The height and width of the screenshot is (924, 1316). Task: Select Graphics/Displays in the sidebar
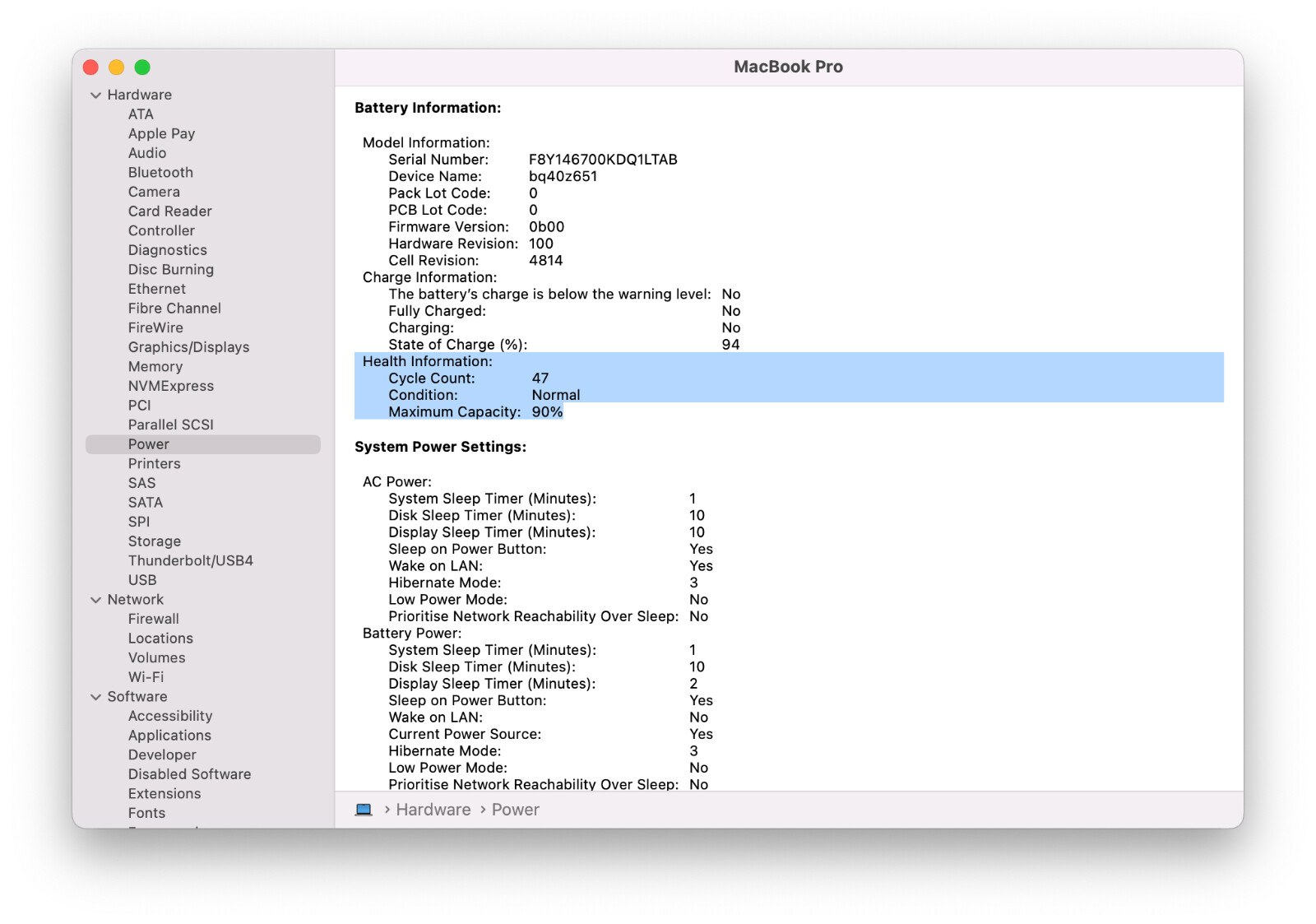(x=188, y=347)
